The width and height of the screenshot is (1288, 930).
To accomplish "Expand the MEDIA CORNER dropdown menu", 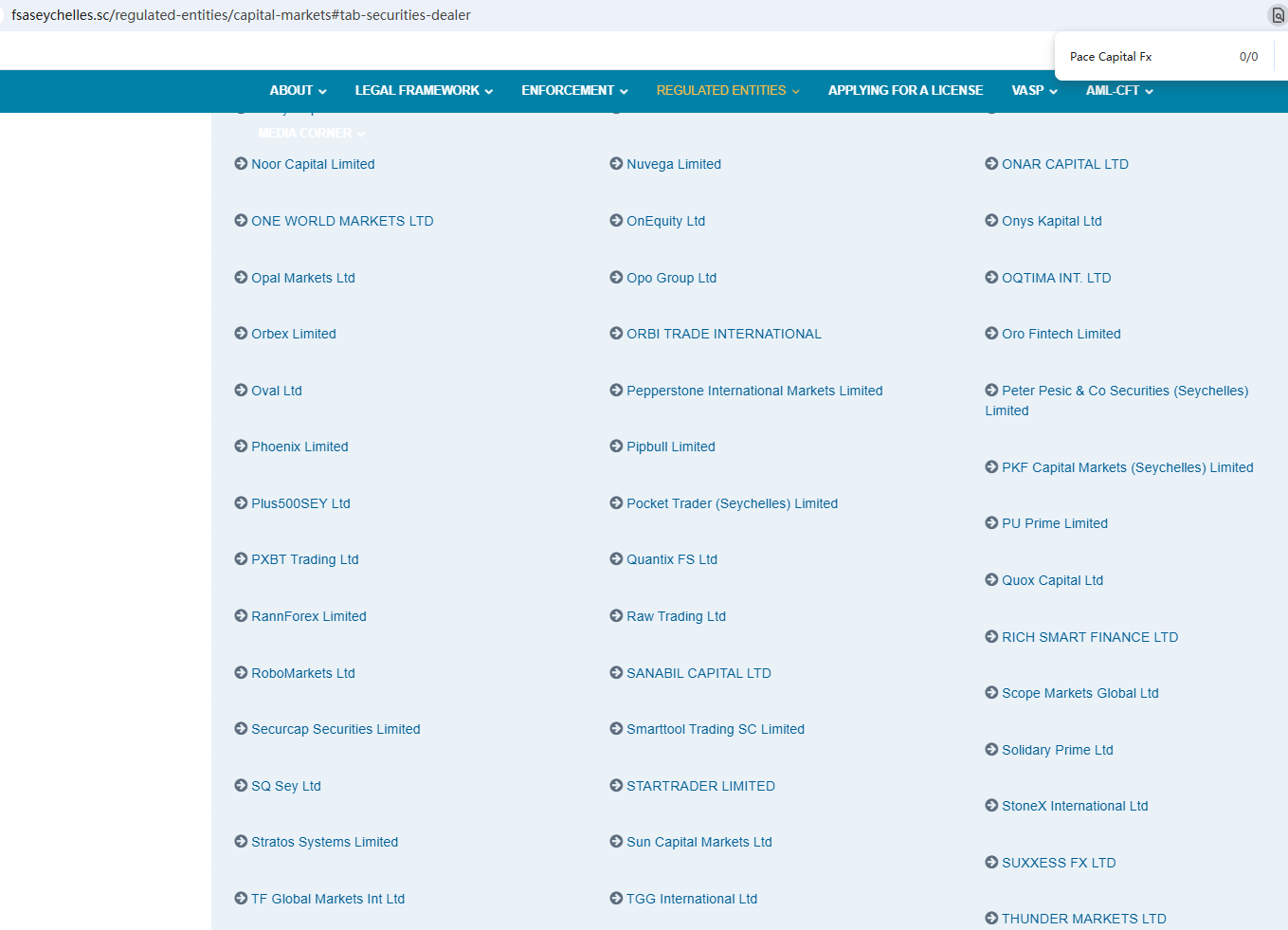I will coord(311,134).
